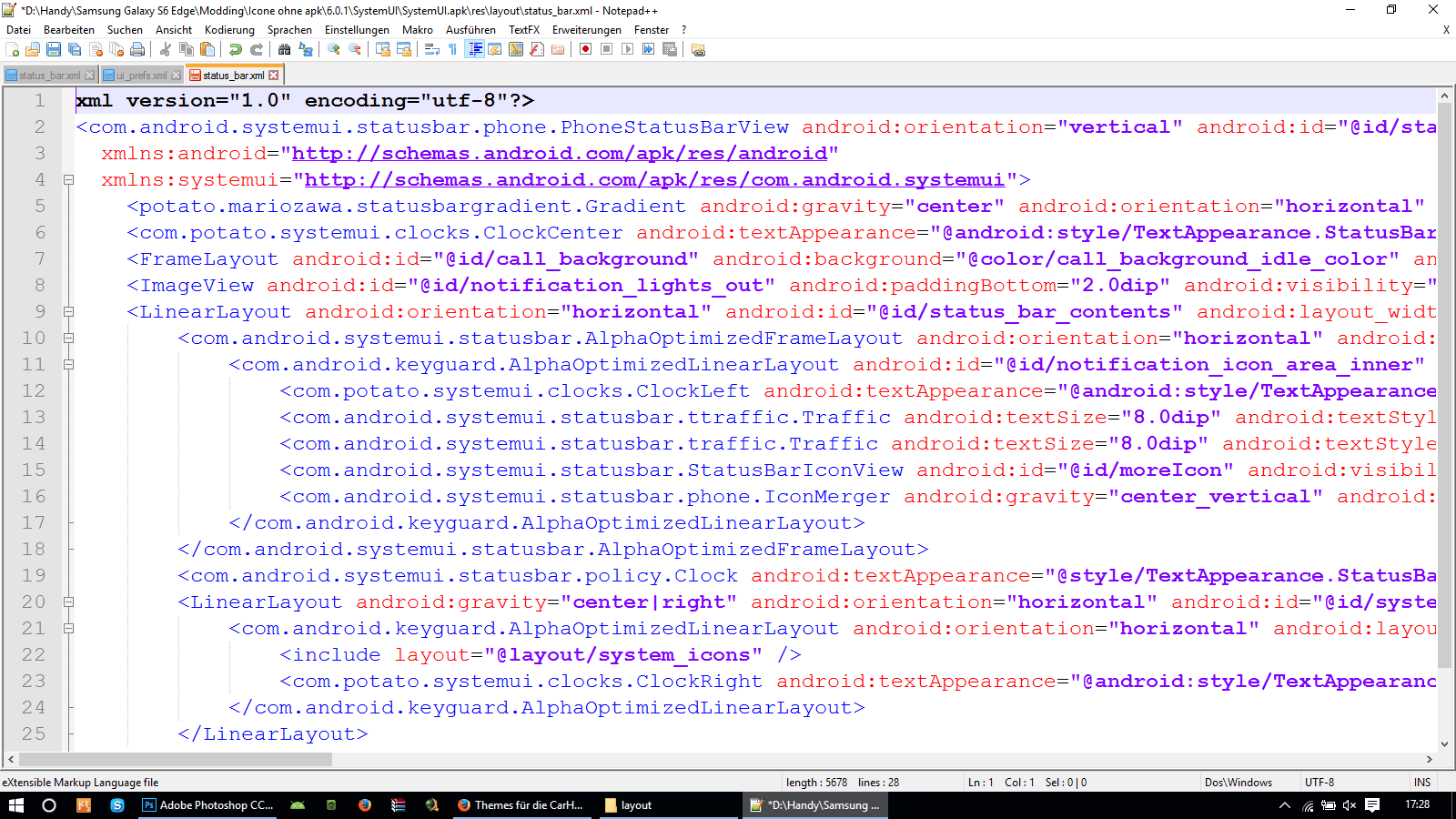This screenshot has height=819, width=1456.
Task: Collapse the fold at line 4
Action: pos(68,180)
